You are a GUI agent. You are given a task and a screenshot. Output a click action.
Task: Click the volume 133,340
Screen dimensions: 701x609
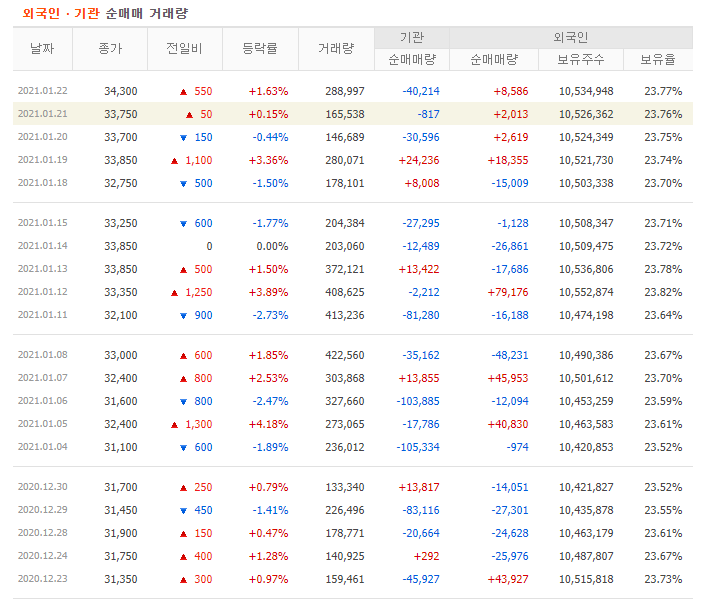coord(345,487)
